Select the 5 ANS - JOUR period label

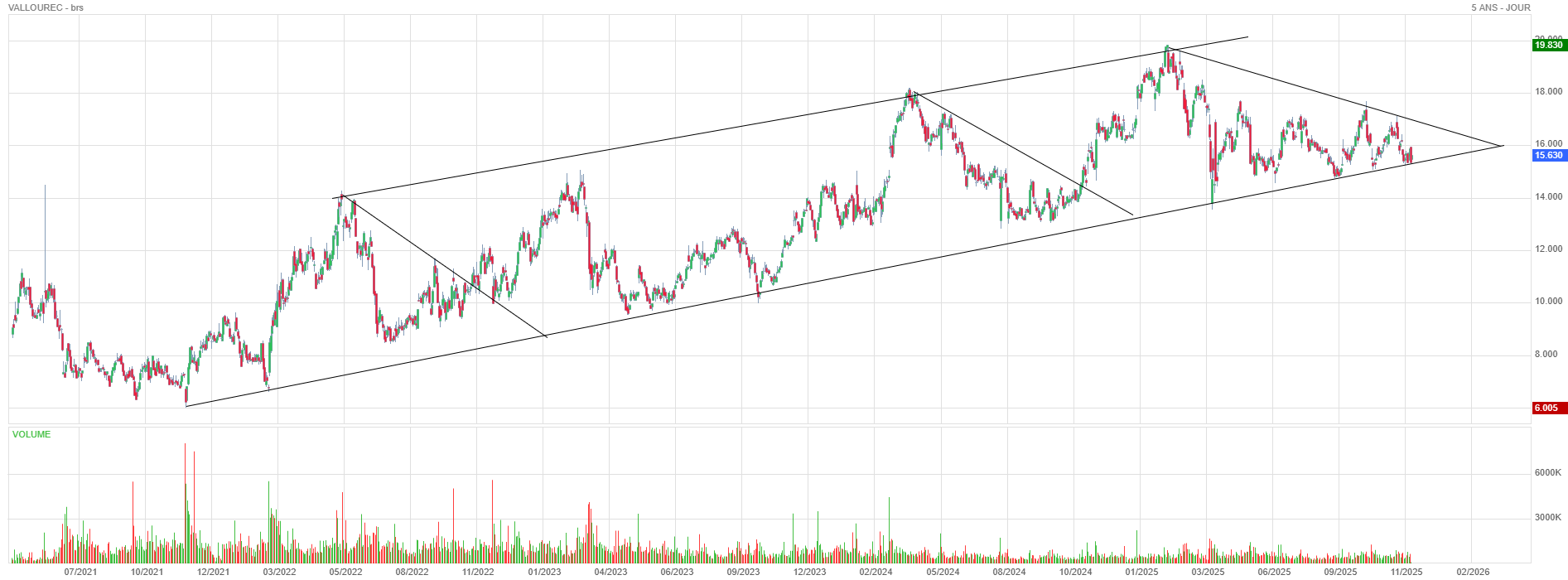click(x=1500, y=7)
